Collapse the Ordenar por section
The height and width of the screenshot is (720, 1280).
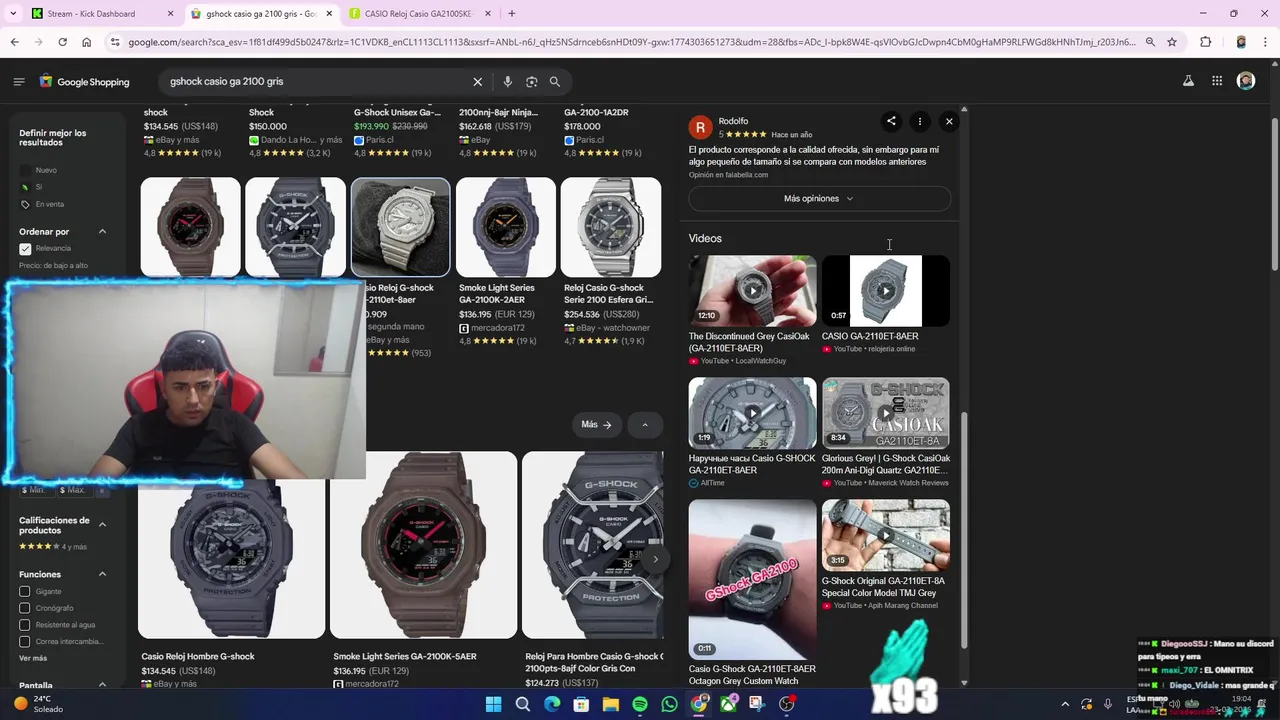[x=102, y=232]
